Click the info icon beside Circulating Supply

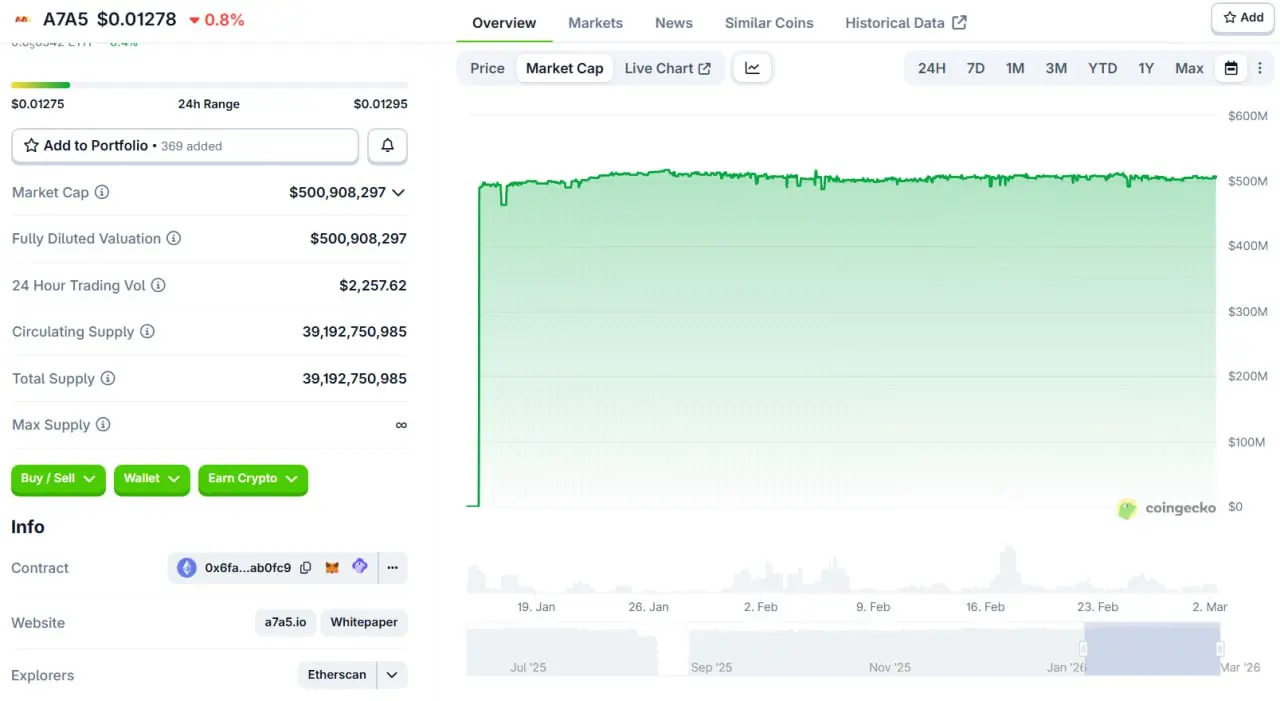point(147,331)
